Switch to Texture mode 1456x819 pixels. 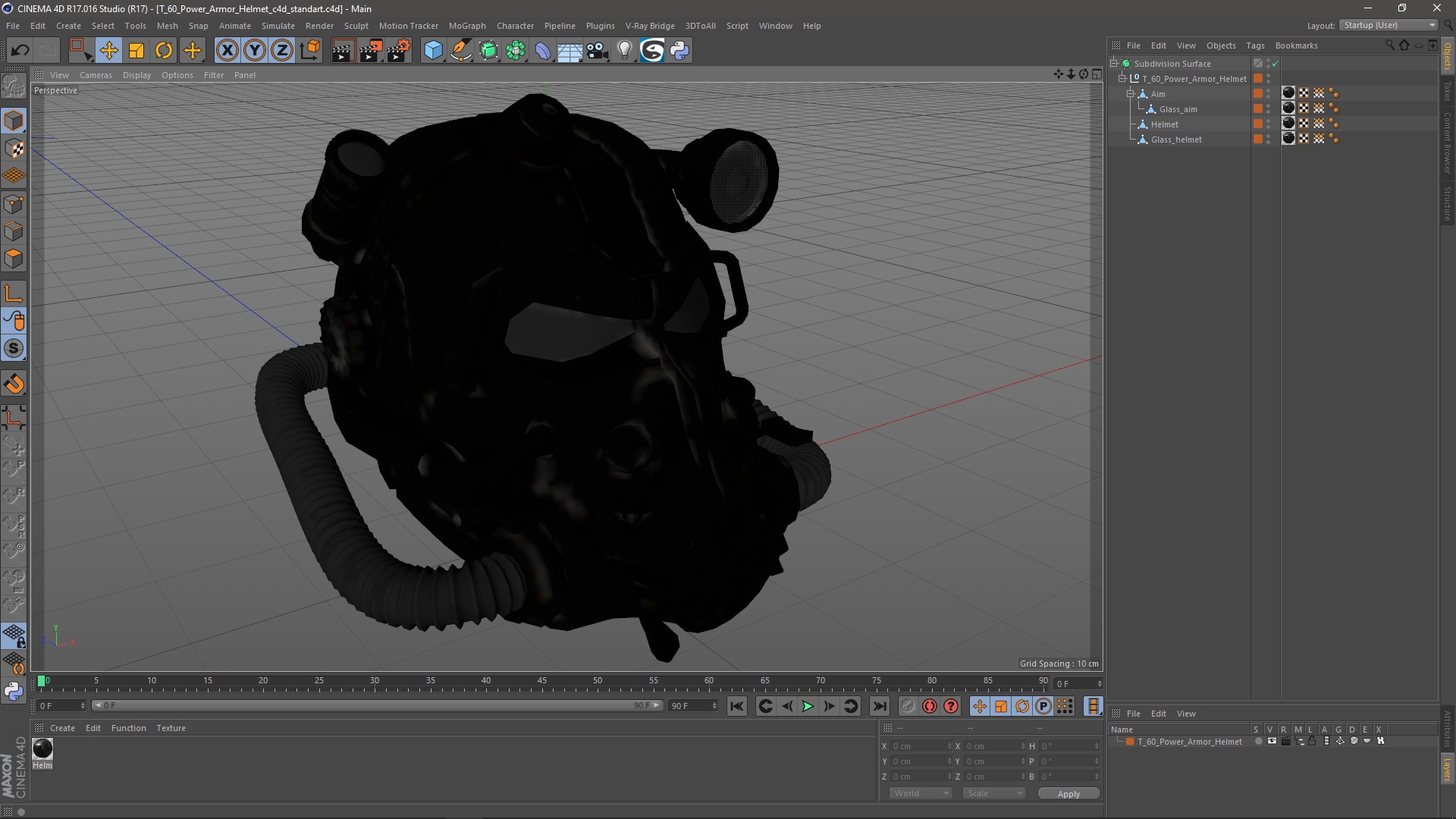click(x=14, y=149)
